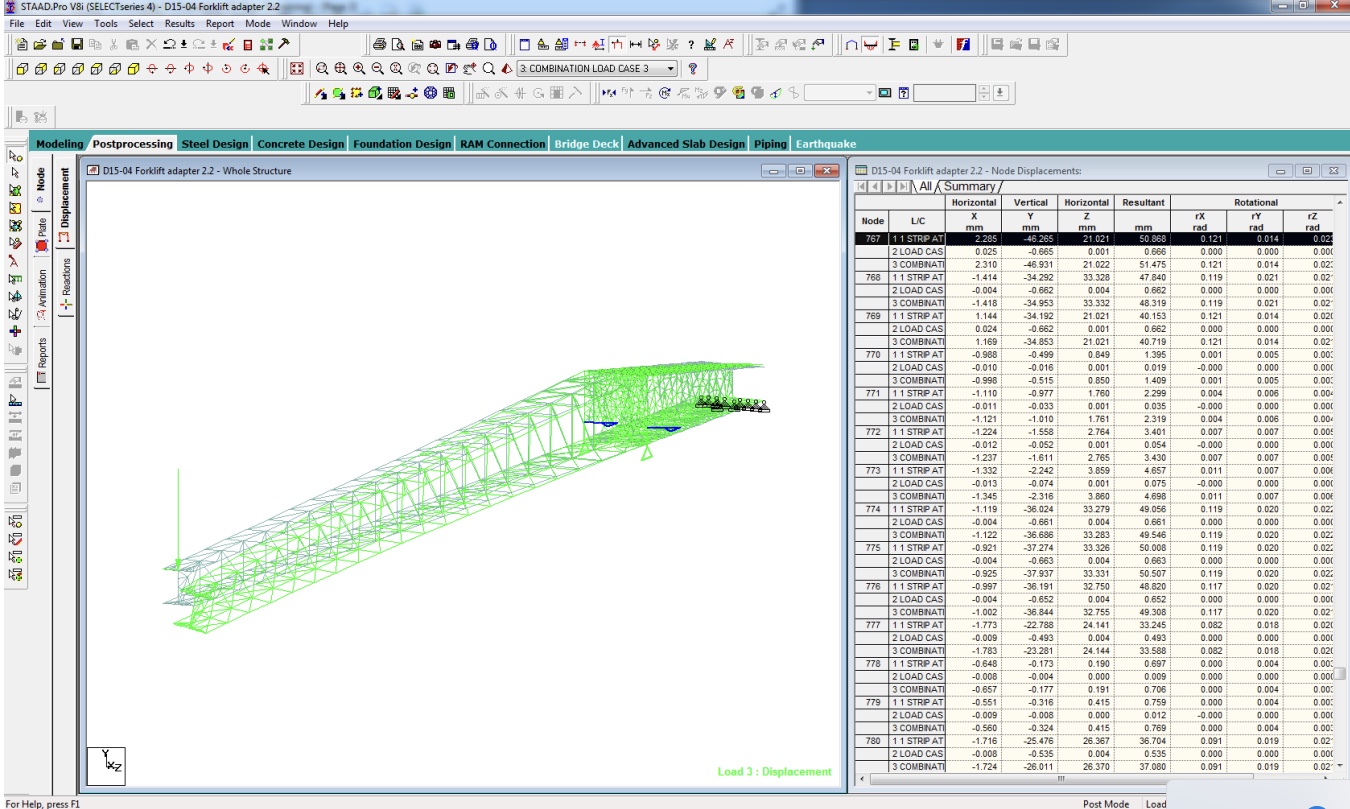Screen dimensions: 1350x809
Task: Click the Resultant column header
Action: [1143, 202]
